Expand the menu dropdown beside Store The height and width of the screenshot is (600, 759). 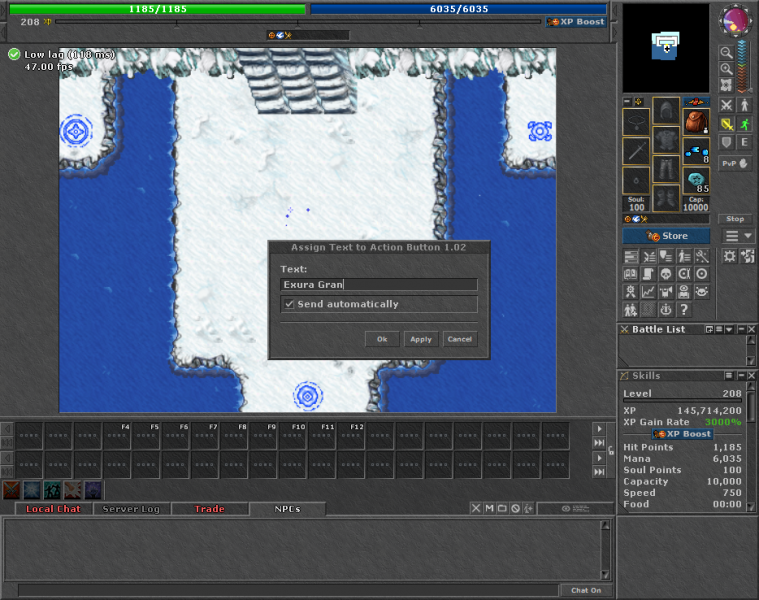pos(739,236)
